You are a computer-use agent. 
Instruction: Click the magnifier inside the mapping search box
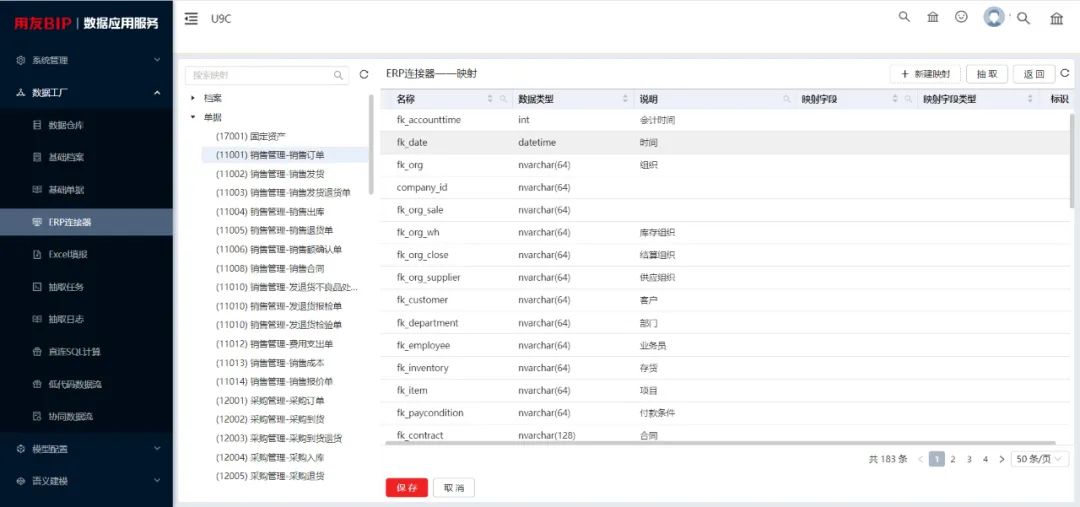click(x=338, y=75)
